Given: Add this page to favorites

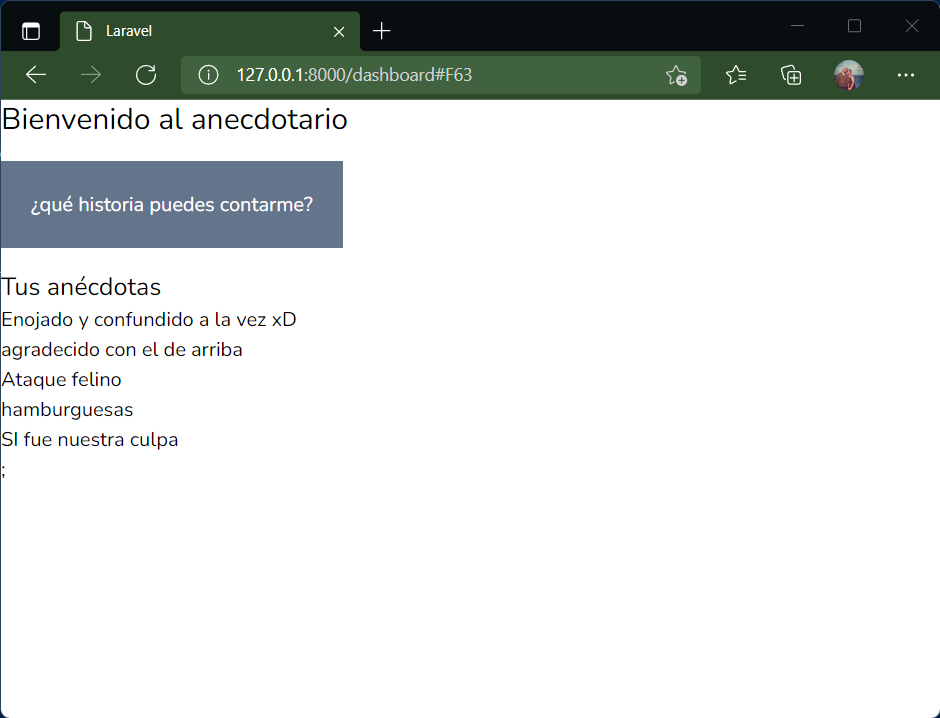Looking at the screenshot, I should point(676,76).
